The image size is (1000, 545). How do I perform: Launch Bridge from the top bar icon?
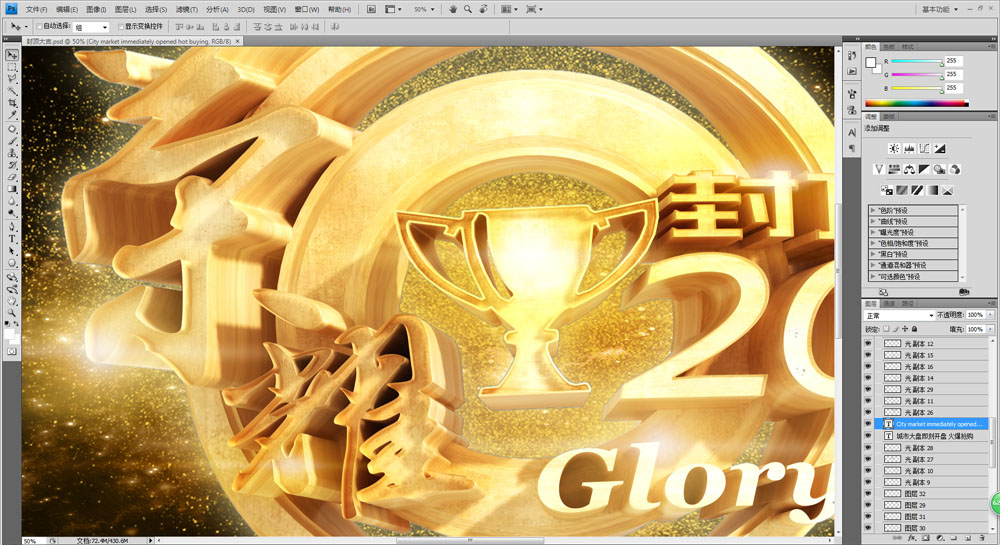click(371, 9)
